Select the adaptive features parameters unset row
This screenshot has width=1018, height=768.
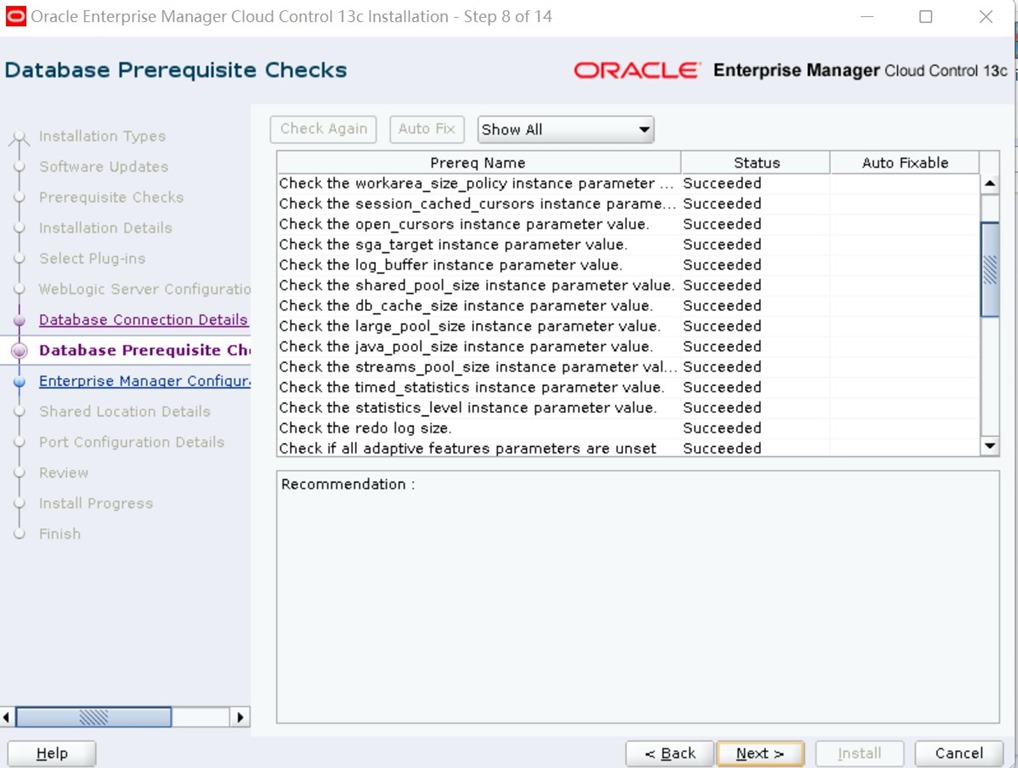[x=628, y=448]
